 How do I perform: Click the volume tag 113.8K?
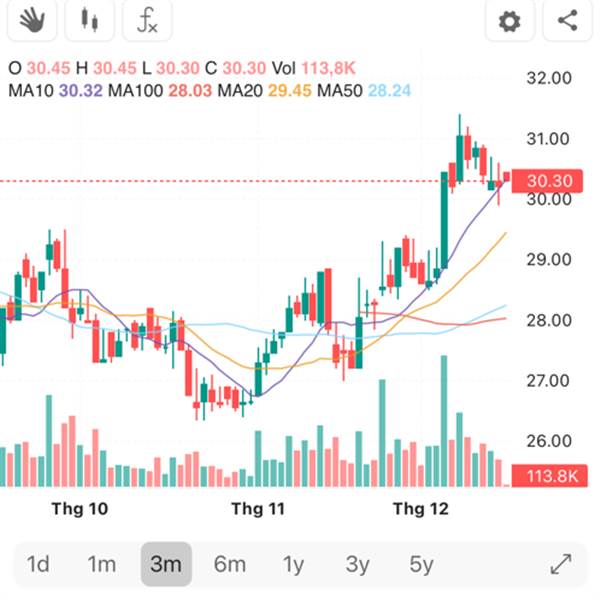[549, 476]
